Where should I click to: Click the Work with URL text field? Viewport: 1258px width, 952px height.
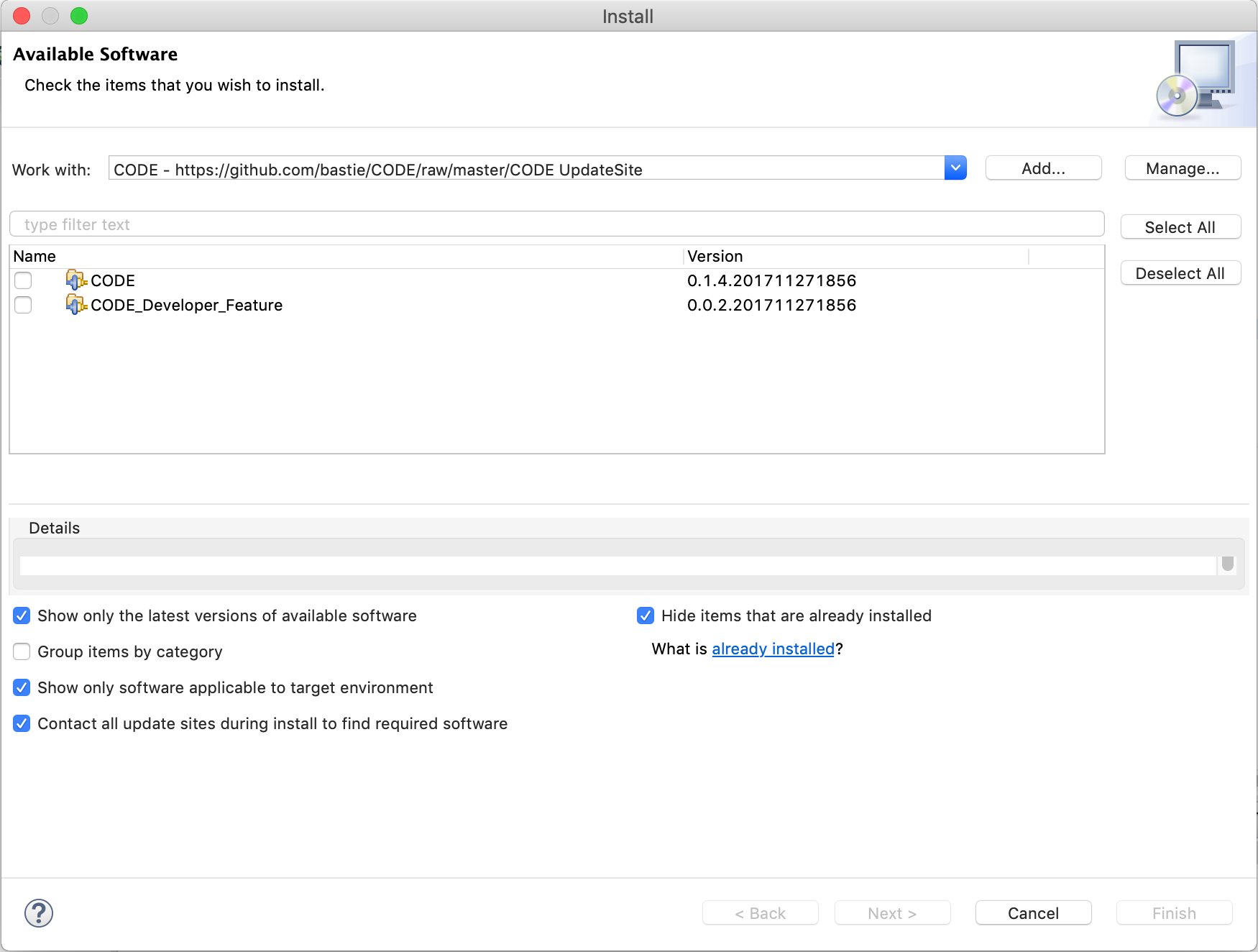pyautogui.click(x=526, y=168)
